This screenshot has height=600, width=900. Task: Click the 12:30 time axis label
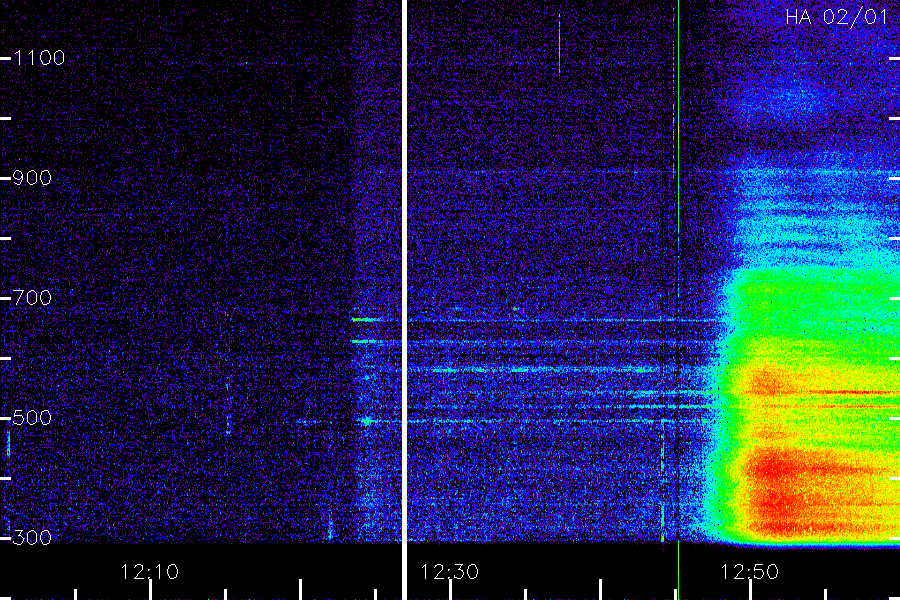449,572
